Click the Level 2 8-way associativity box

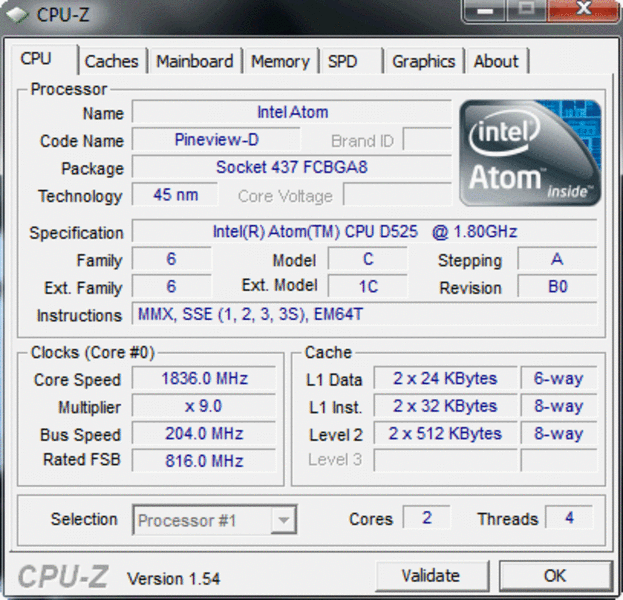click(x=559, y=434)
